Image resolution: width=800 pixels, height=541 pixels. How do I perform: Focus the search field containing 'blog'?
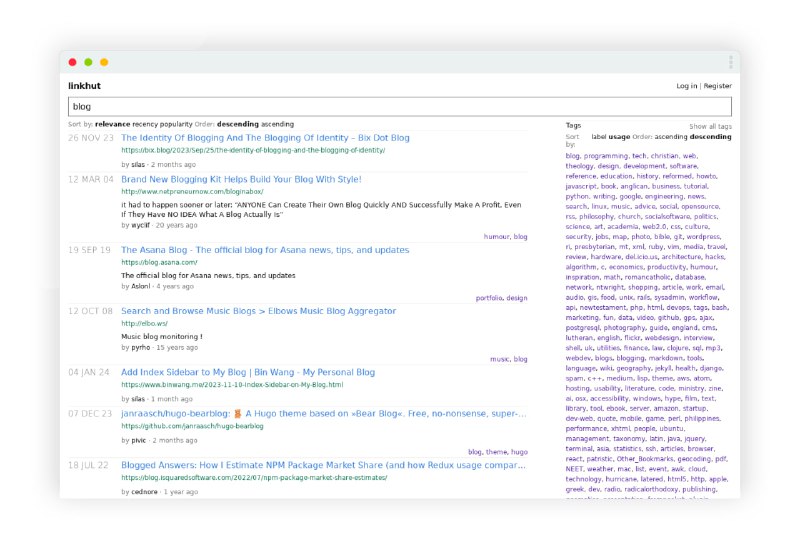(400, 106)
